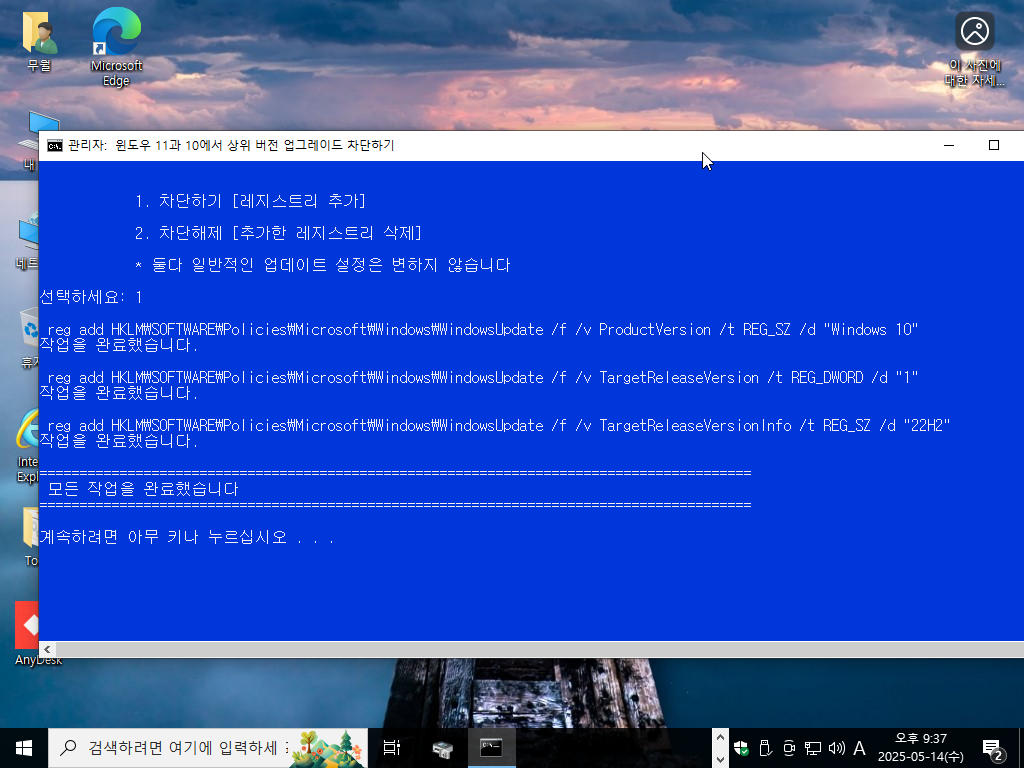Open Internet Explorer desktop icon
The height and width of the screenshot is (768, 1024).
(27, 445)
